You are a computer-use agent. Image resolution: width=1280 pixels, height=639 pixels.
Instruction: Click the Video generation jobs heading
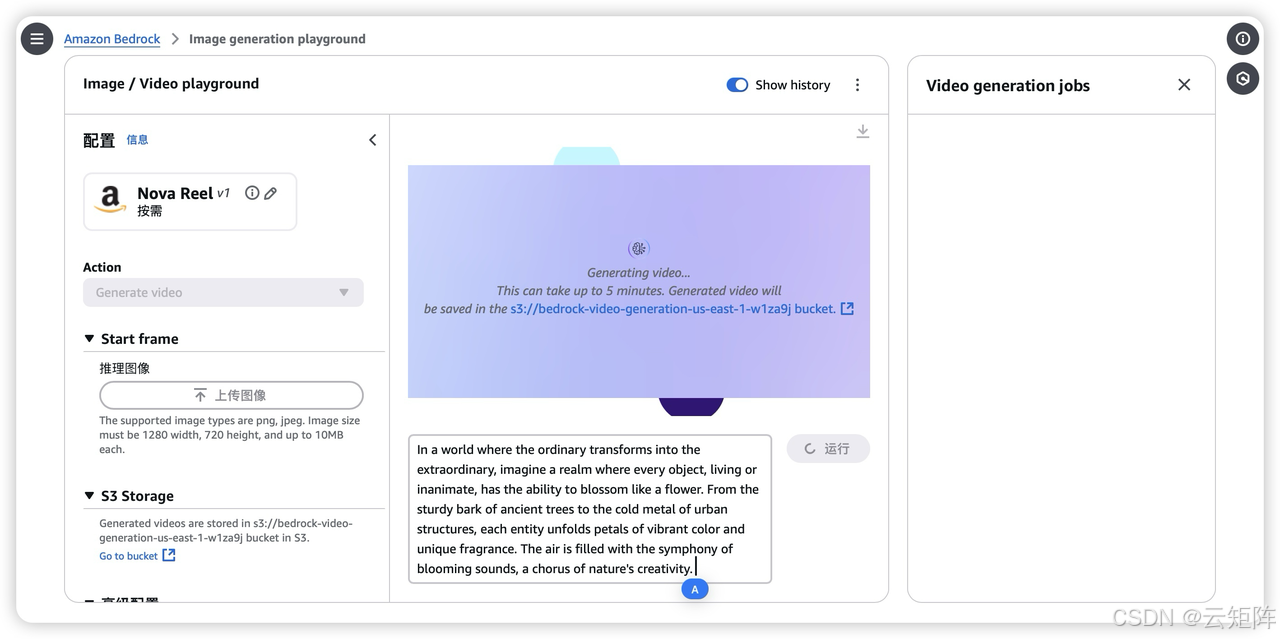[1008, 85]
